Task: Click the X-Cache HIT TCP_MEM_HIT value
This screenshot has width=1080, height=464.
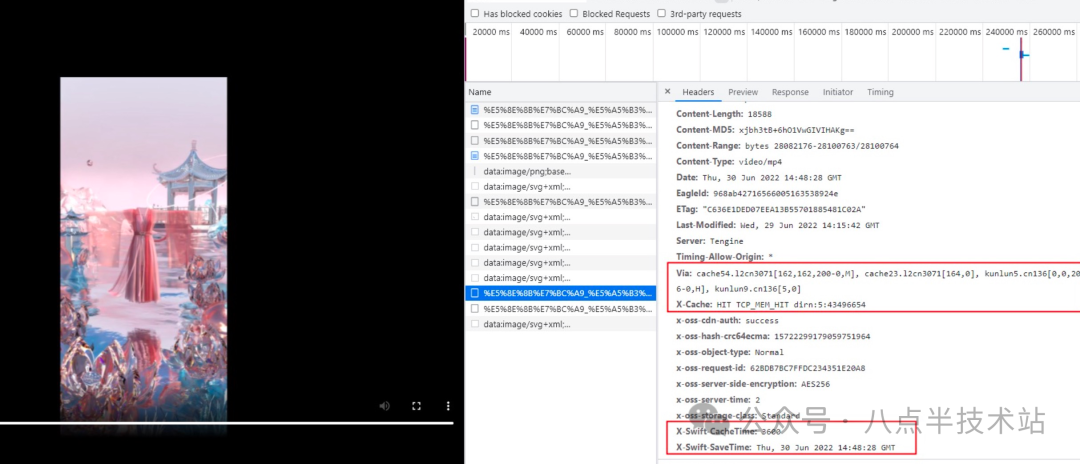Action: click(x=791, y=304)
